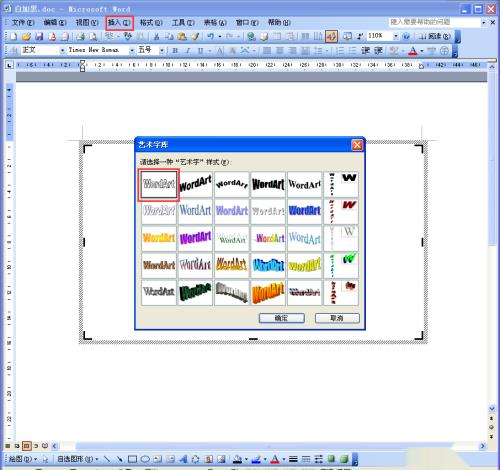Viewport: 500px width, 470px height.
Task: Click the Format Painter brush icon
Action: pyautogui.click(x=195, y=36)
